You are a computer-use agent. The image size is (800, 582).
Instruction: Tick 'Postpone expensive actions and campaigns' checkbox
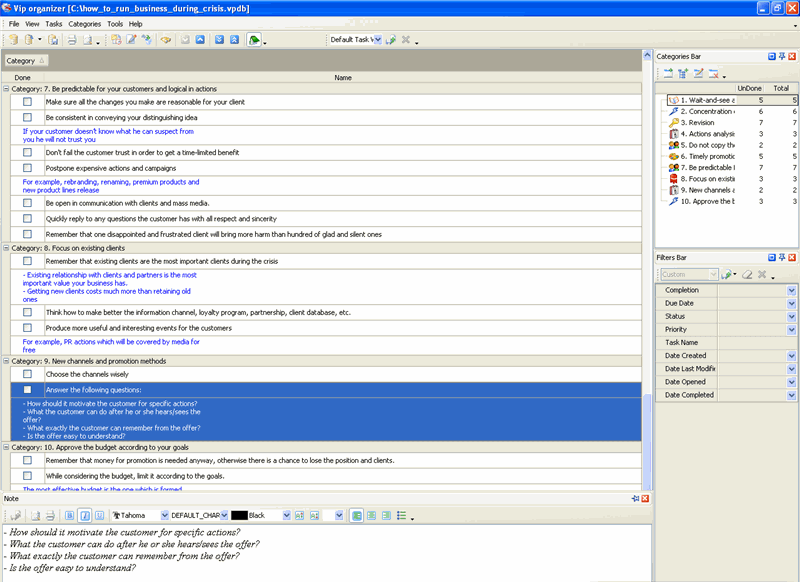tap(28, 168)
